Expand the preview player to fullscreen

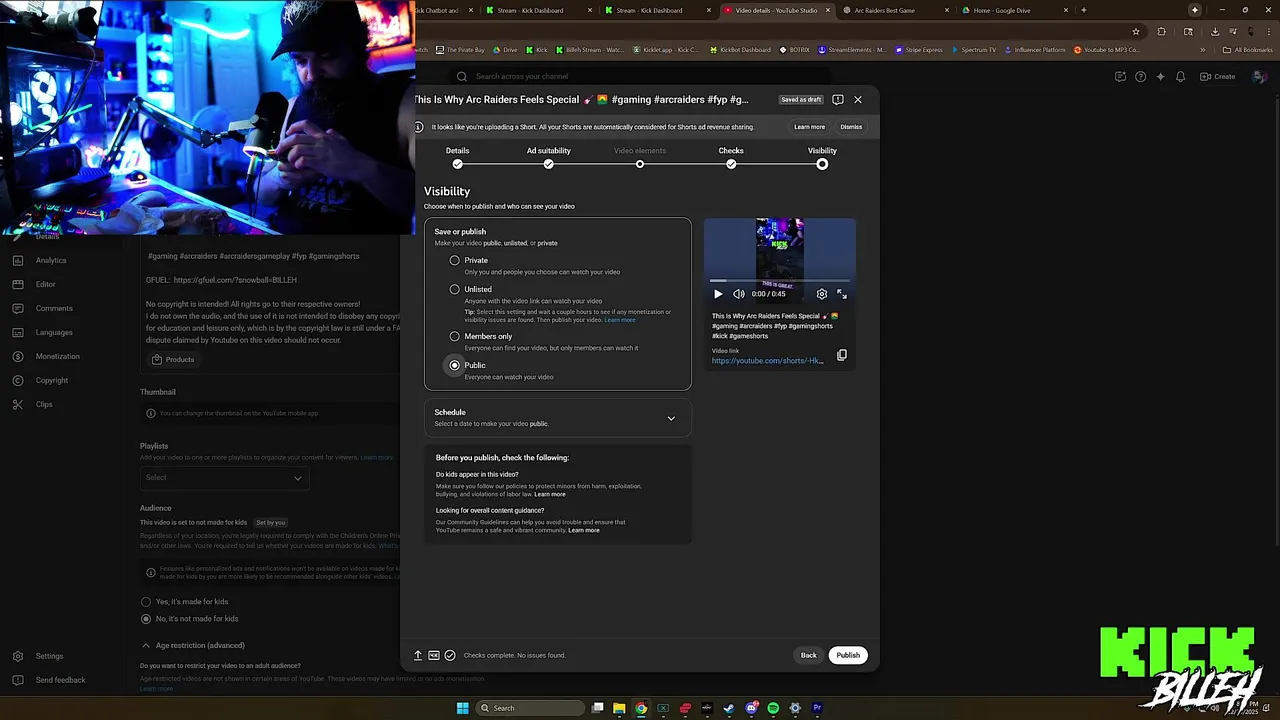pyautogui.click(x=842, y=294)
